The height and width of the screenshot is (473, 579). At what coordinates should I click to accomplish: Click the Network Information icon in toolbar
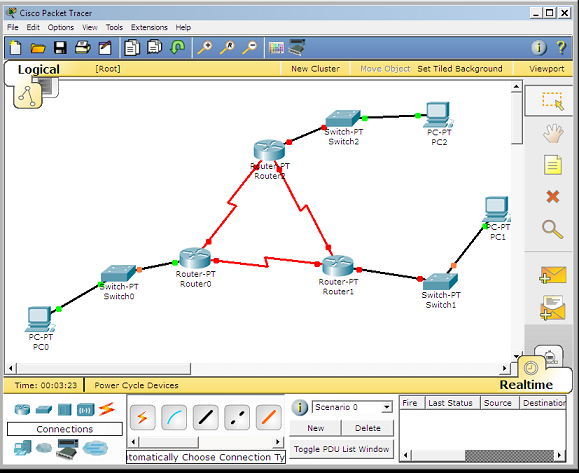(x=539, y=48)
